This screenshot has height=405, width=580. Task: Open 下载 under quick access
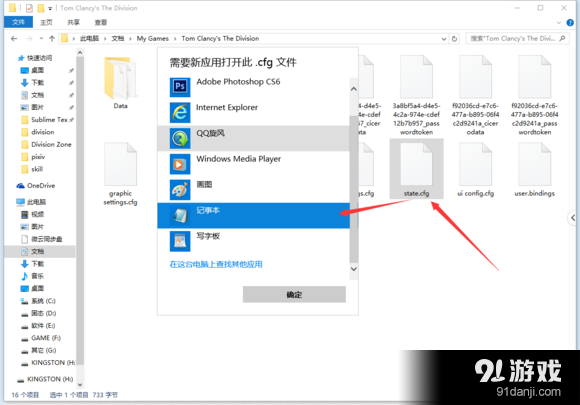pos(33,82)
